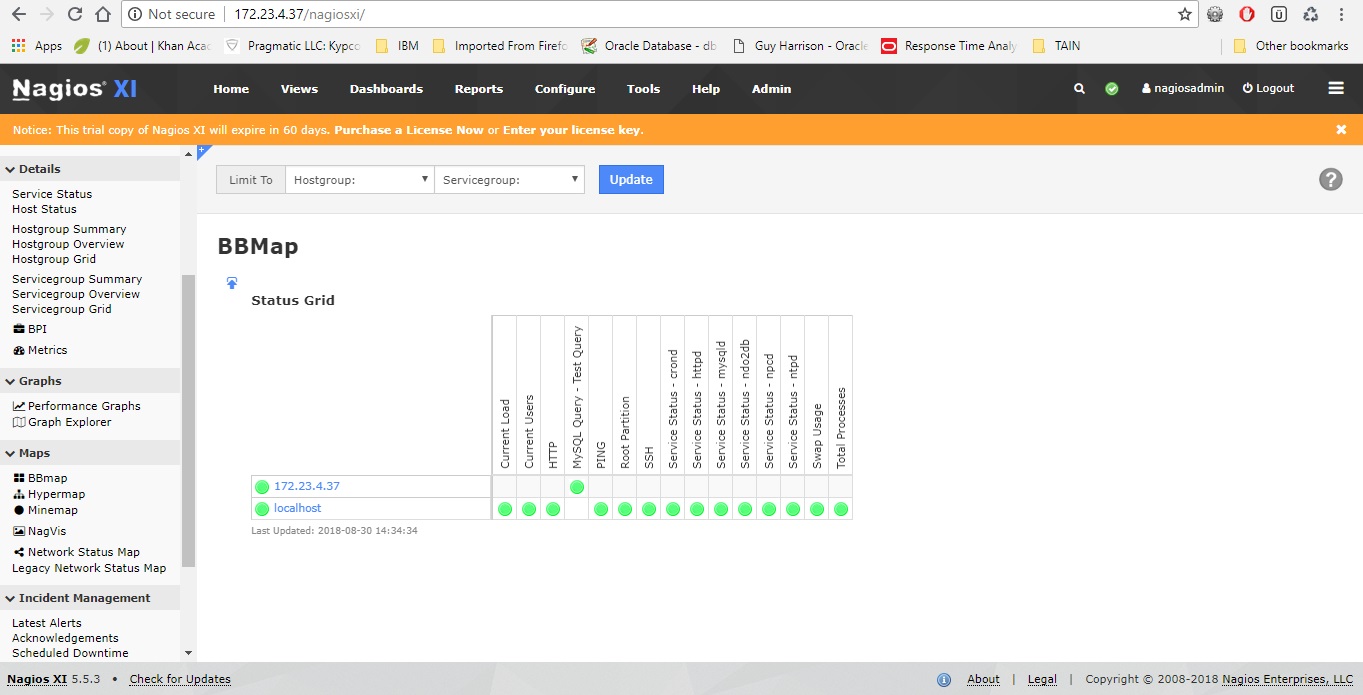Open Hostgroup Grid in sidebar

coord(54,259)
